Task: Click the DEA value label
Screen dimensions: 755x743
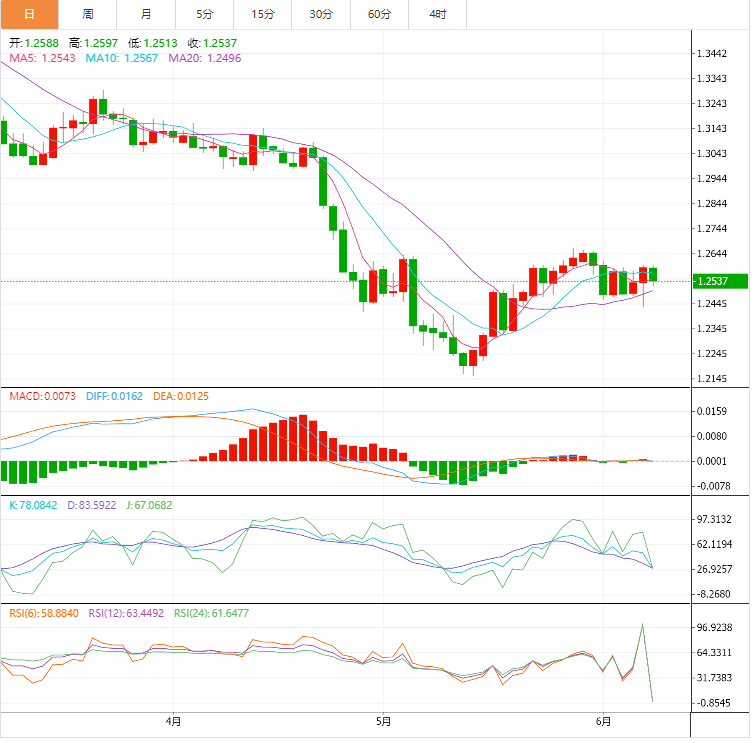Action: click(181, 396)
